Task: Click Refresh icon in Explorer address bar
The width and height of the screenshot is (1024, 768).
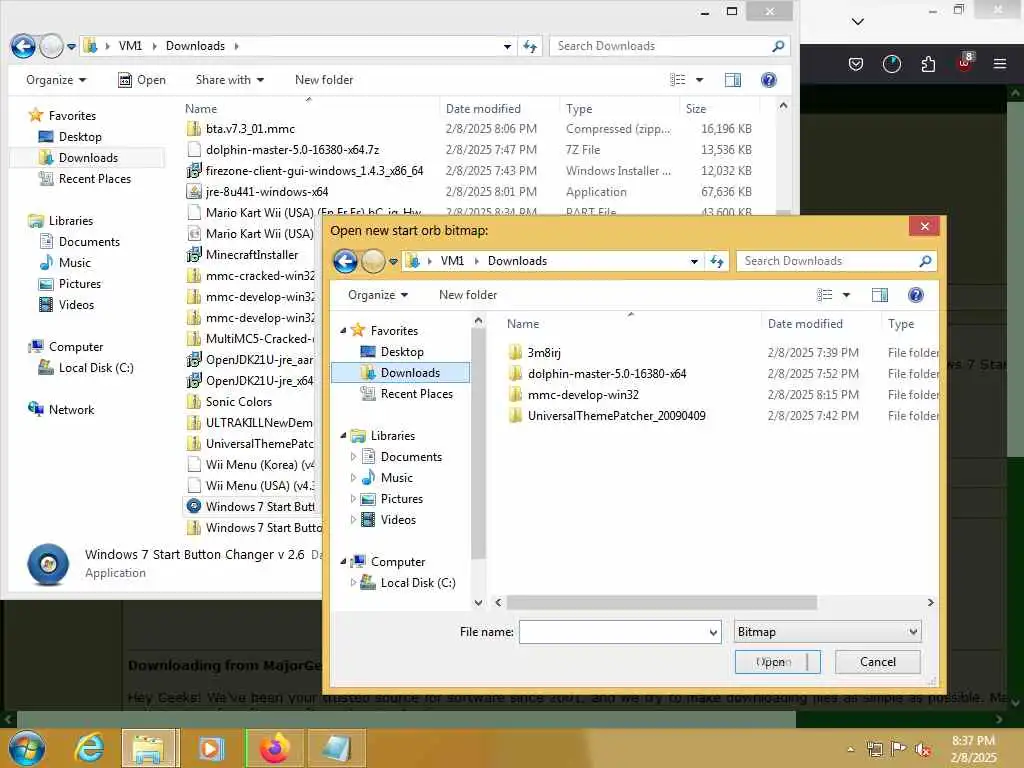Action: (x=530, y=46)
